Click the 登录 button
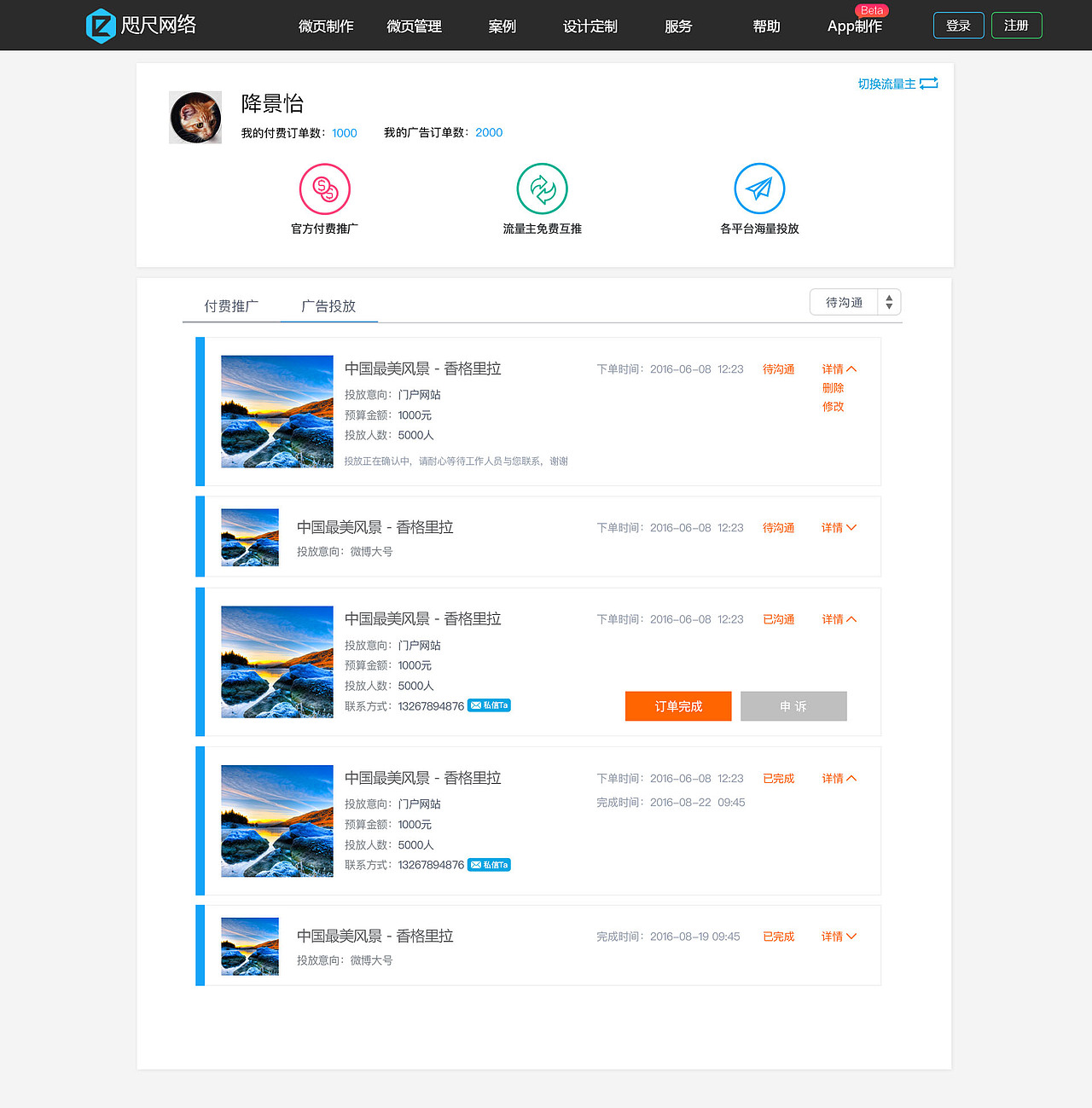 [959, 26]
